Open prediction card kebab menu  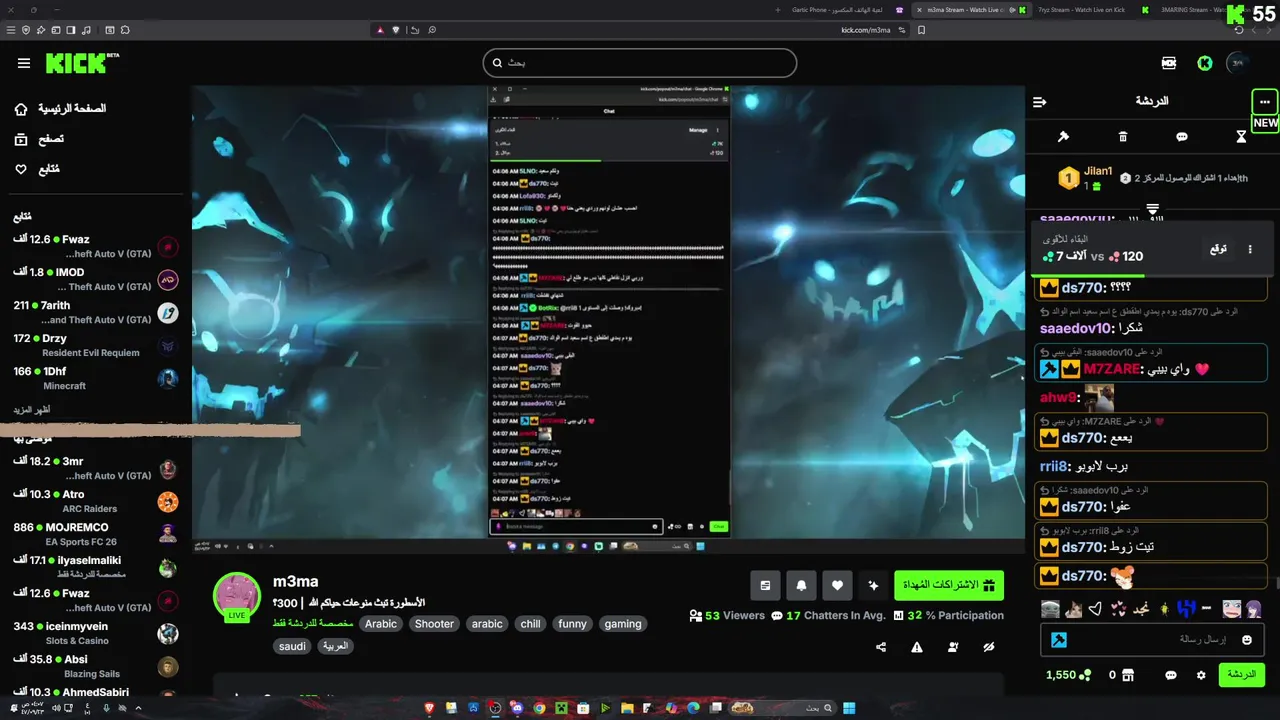click(1250, 249)
